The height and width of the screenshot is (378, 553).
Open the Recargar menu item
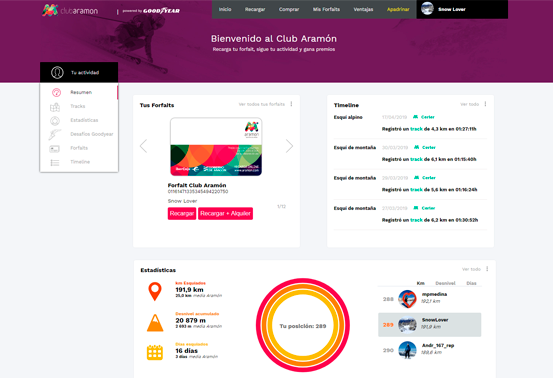[x=255, y=9]
